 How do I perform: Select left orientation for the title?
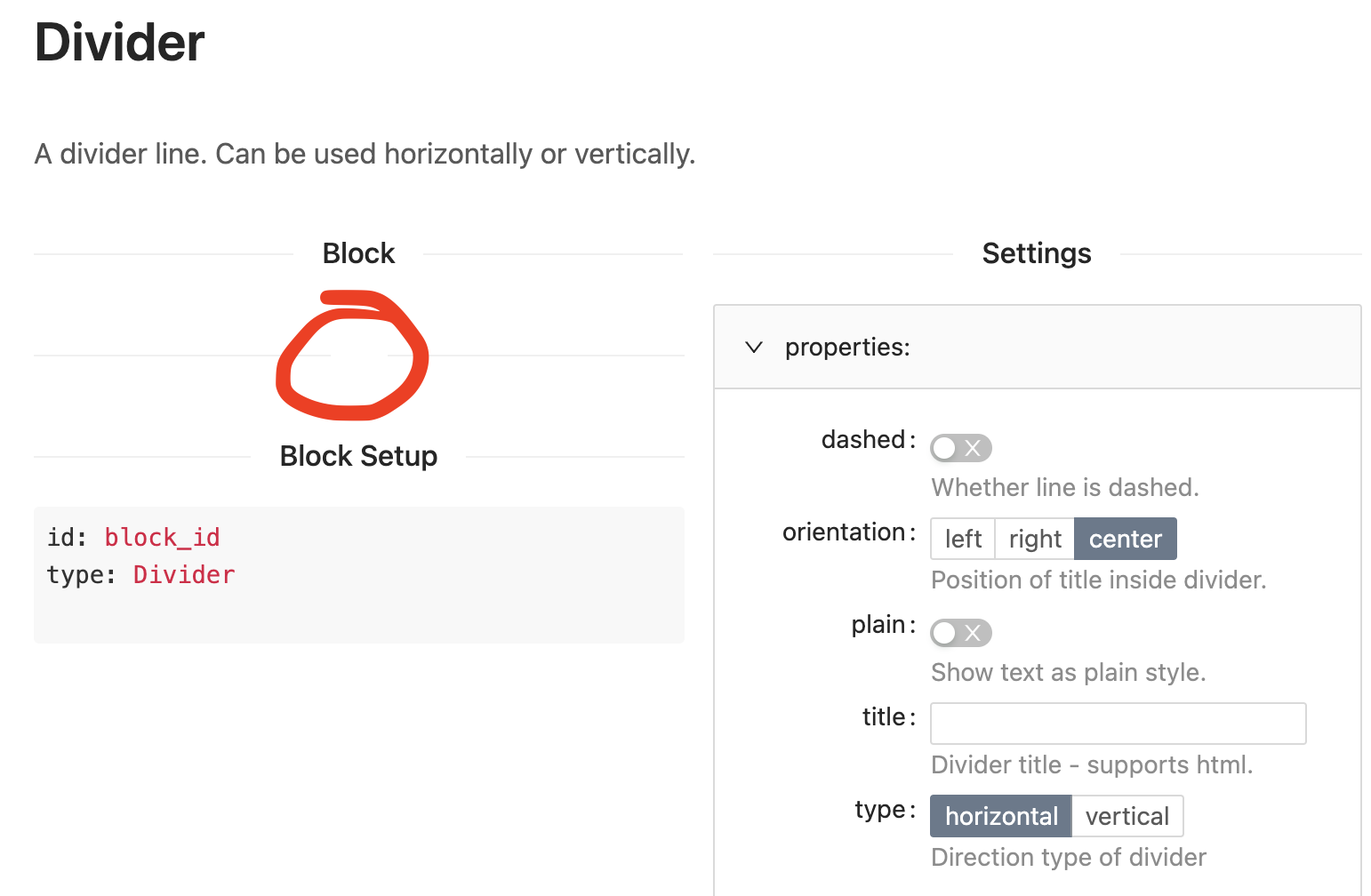962,538
